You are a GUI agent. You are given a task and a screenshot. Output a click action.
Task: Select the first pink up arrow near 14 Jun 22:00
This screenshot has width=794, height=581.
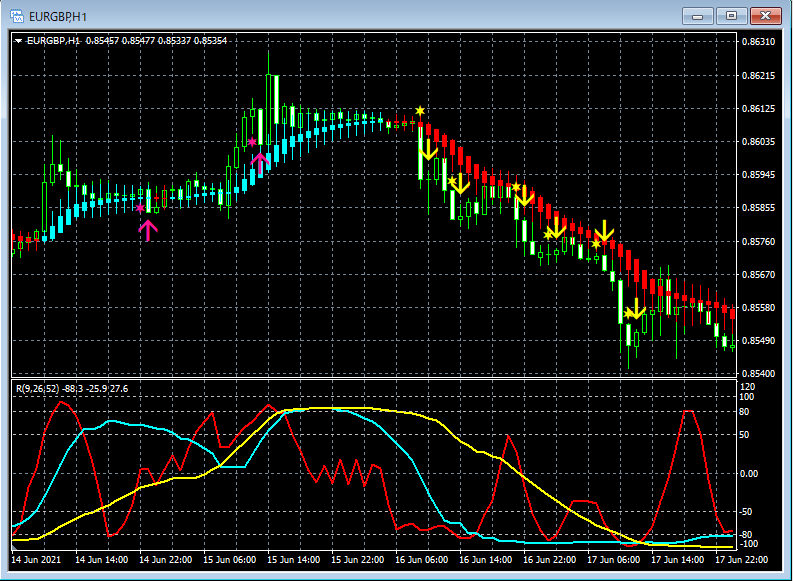click(148, 229)
